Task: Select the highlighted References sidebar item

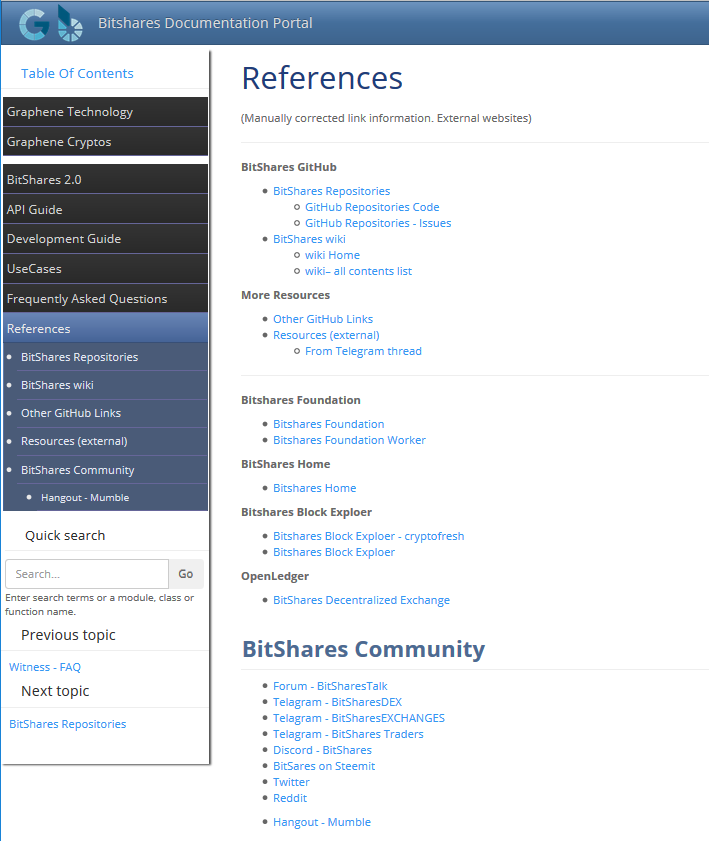Action: pyautogui.click(x=106, y=329)
